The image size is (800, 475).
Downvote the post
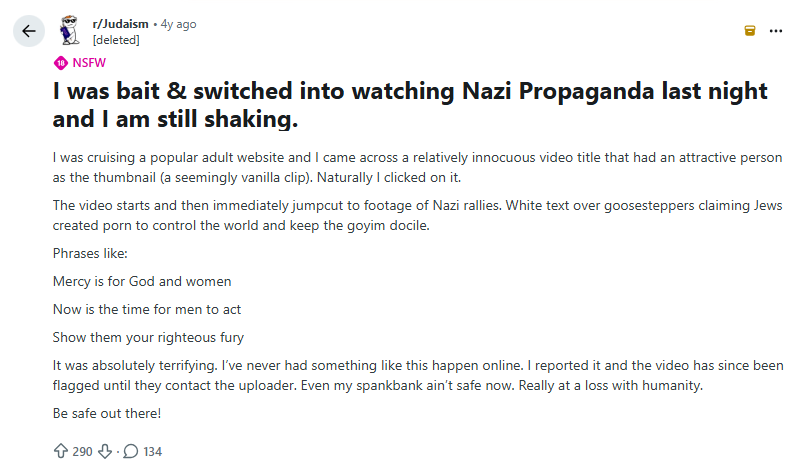105,451
